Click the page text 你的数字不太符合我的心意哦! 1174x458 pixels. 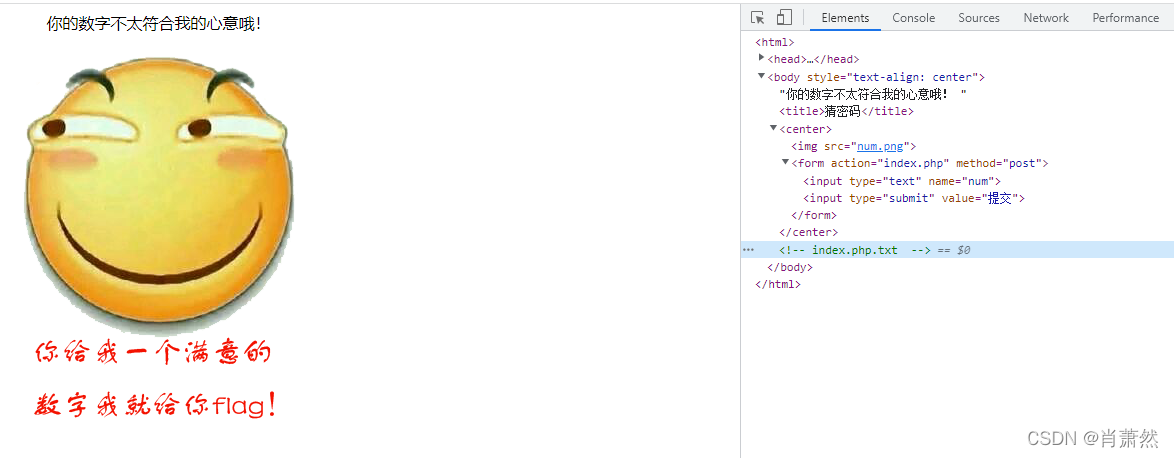(154, 24)
